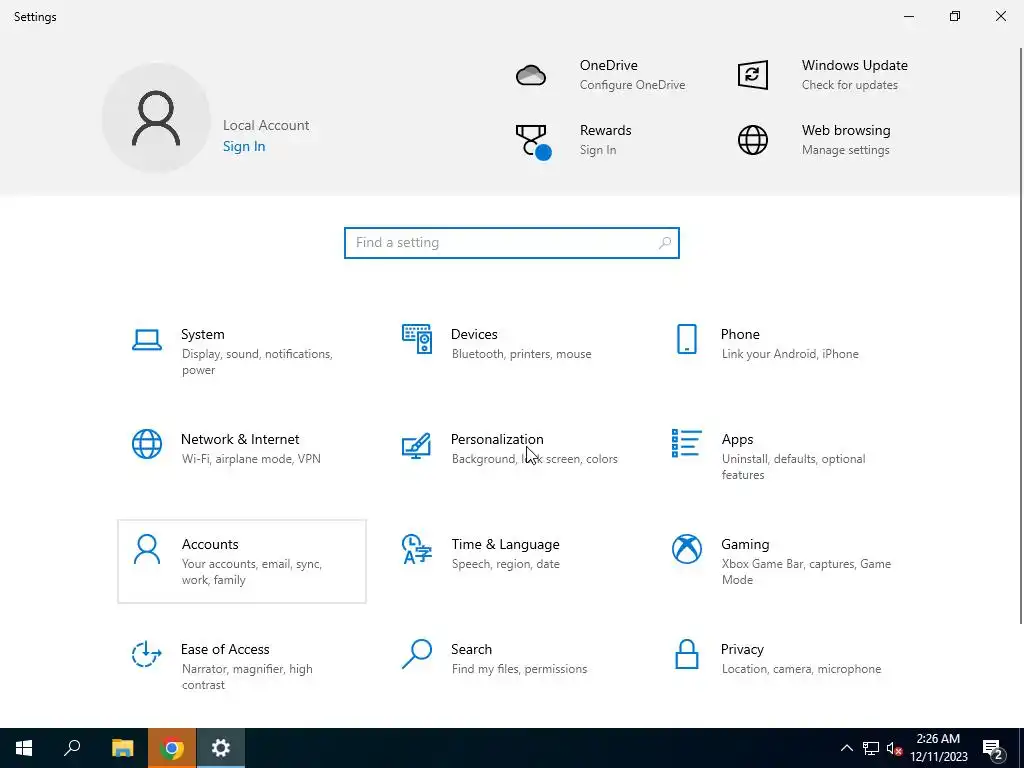Viewport: 1024px width, 768px height.
Task: Click the Windows Update refresh icon
Action: pyautogui.click(x=752, y=74)
